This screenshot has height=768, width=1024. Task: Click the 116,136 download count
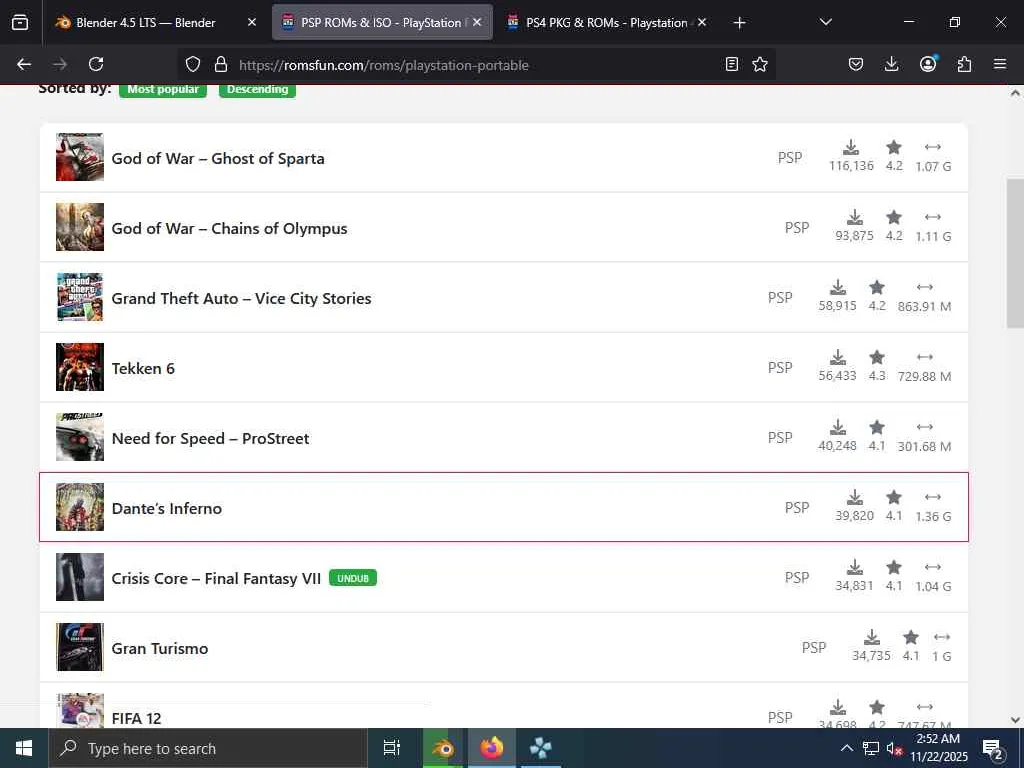point(851,166)
